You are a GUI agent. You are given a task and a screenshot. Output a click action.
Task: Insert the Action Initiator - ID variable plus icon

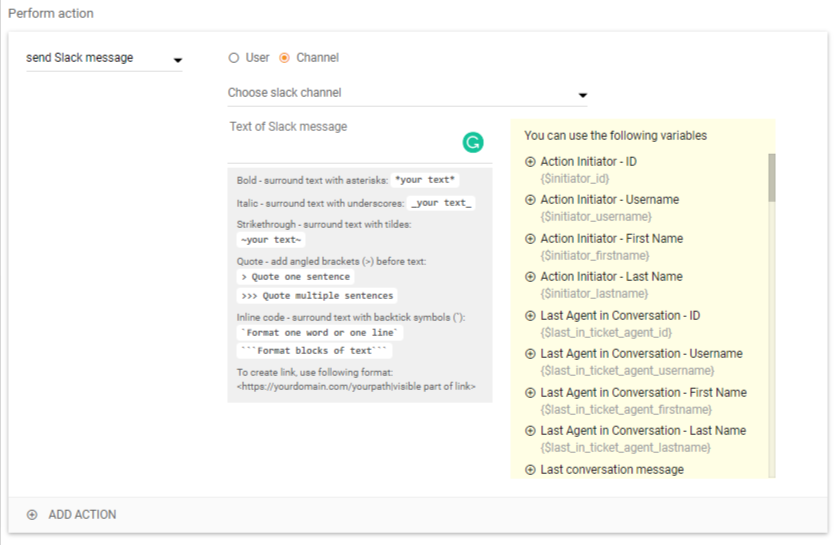pos(530,161)
